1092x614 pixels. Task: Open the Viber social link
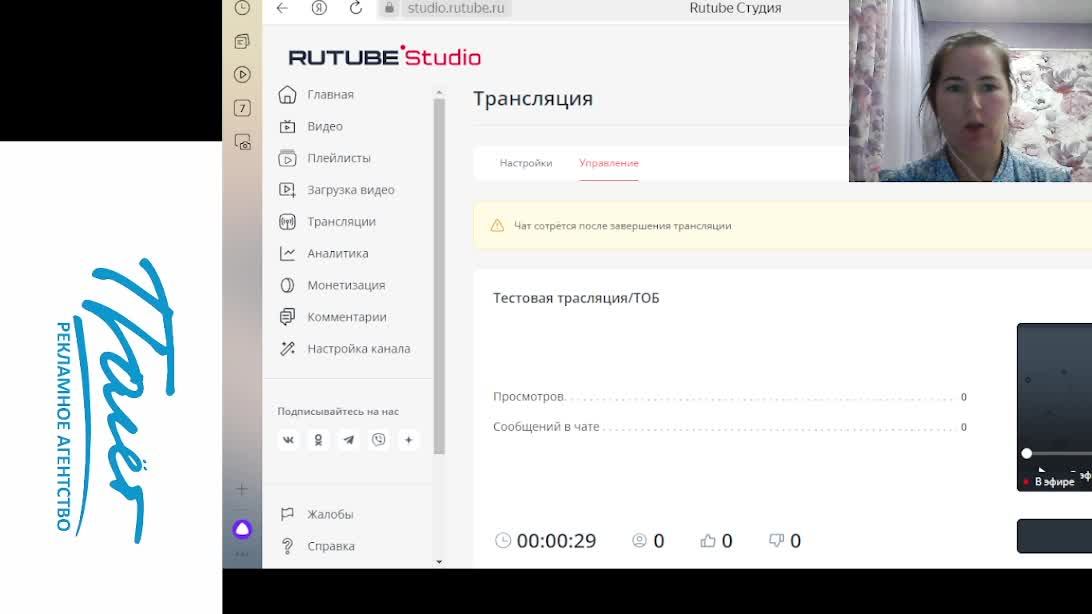pos(379,440)
